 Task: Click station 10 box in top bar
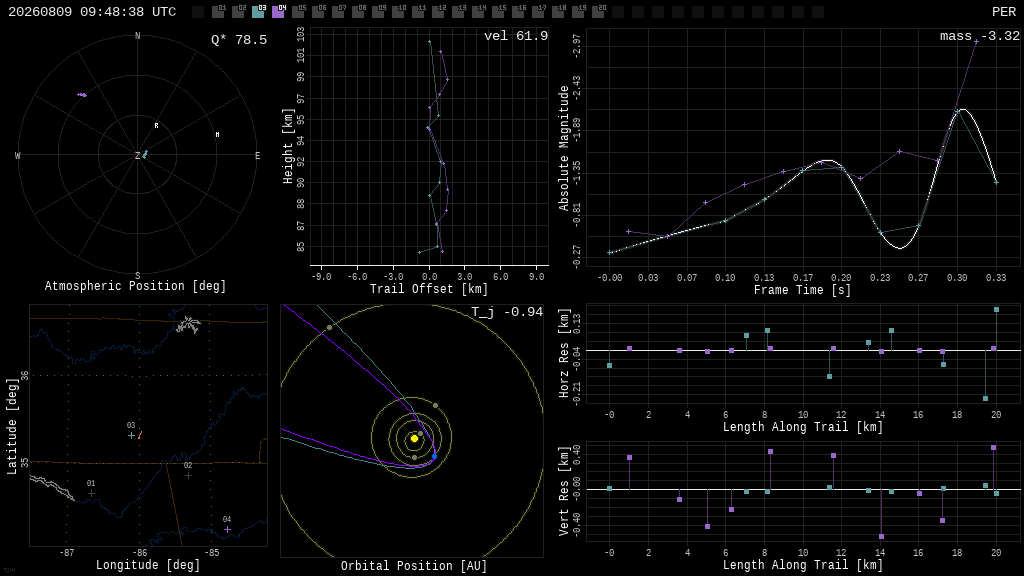tap(398, 12)
